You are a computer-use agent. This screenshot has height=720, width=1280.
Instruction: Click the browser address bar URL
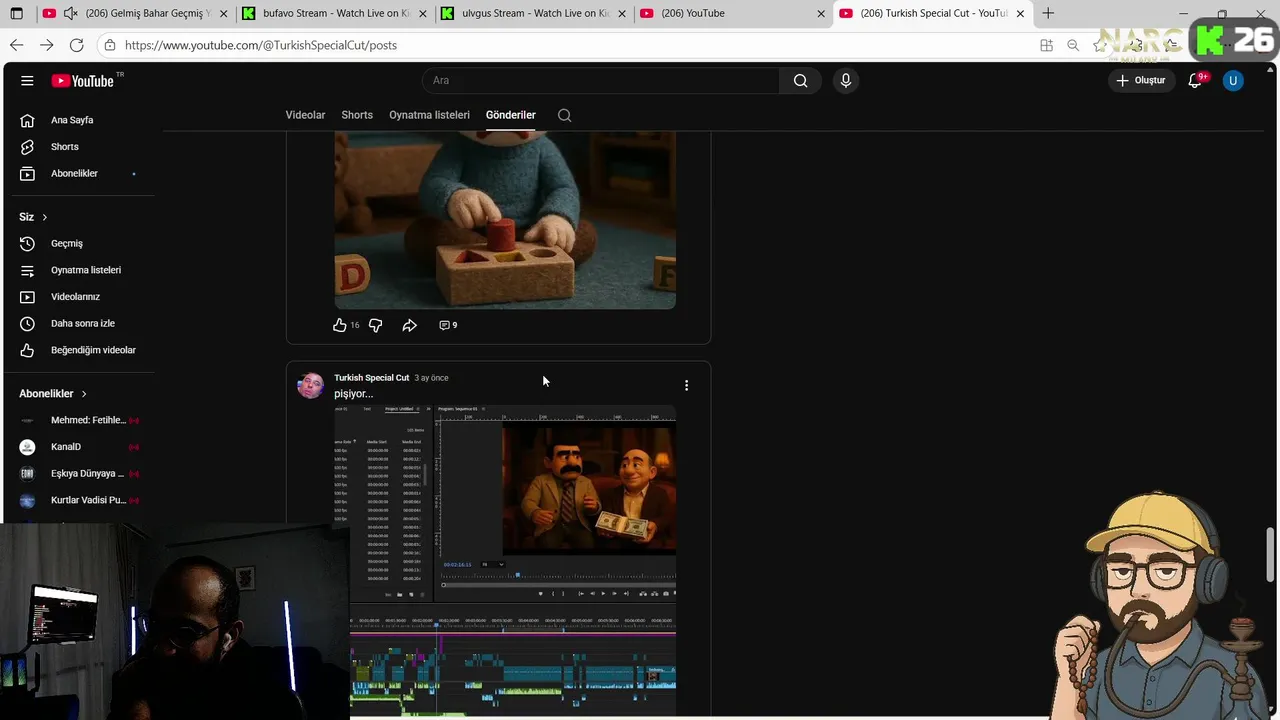click(261, 45)
